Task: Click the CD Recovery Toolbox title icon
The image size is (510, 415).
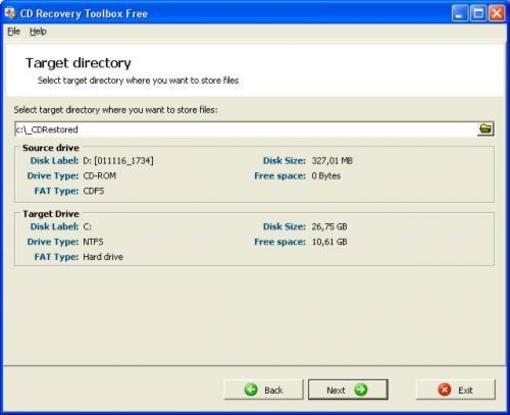Action: pyautogui.click(x=10, y=13)
